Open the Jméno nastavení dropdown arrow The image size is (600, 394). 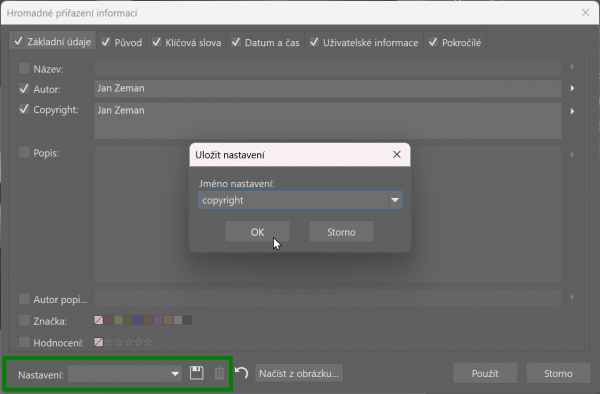[x=395, y=200]
